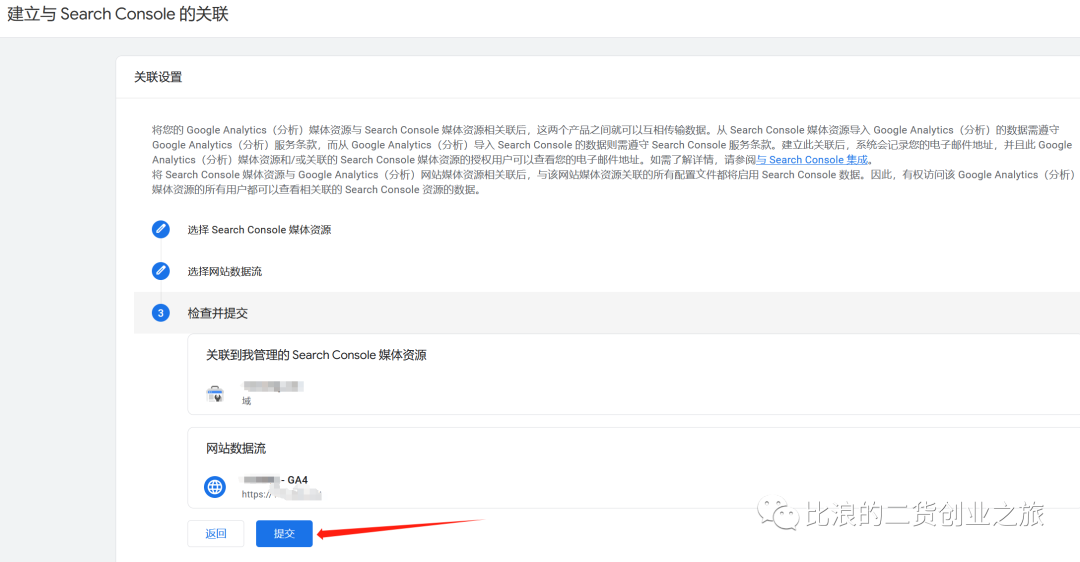The width and height of the screenshot is (1080, 562).
Task: Click the edit pencil icon for 选择 Search Console 媒体资源
Action: click(160, 229)
